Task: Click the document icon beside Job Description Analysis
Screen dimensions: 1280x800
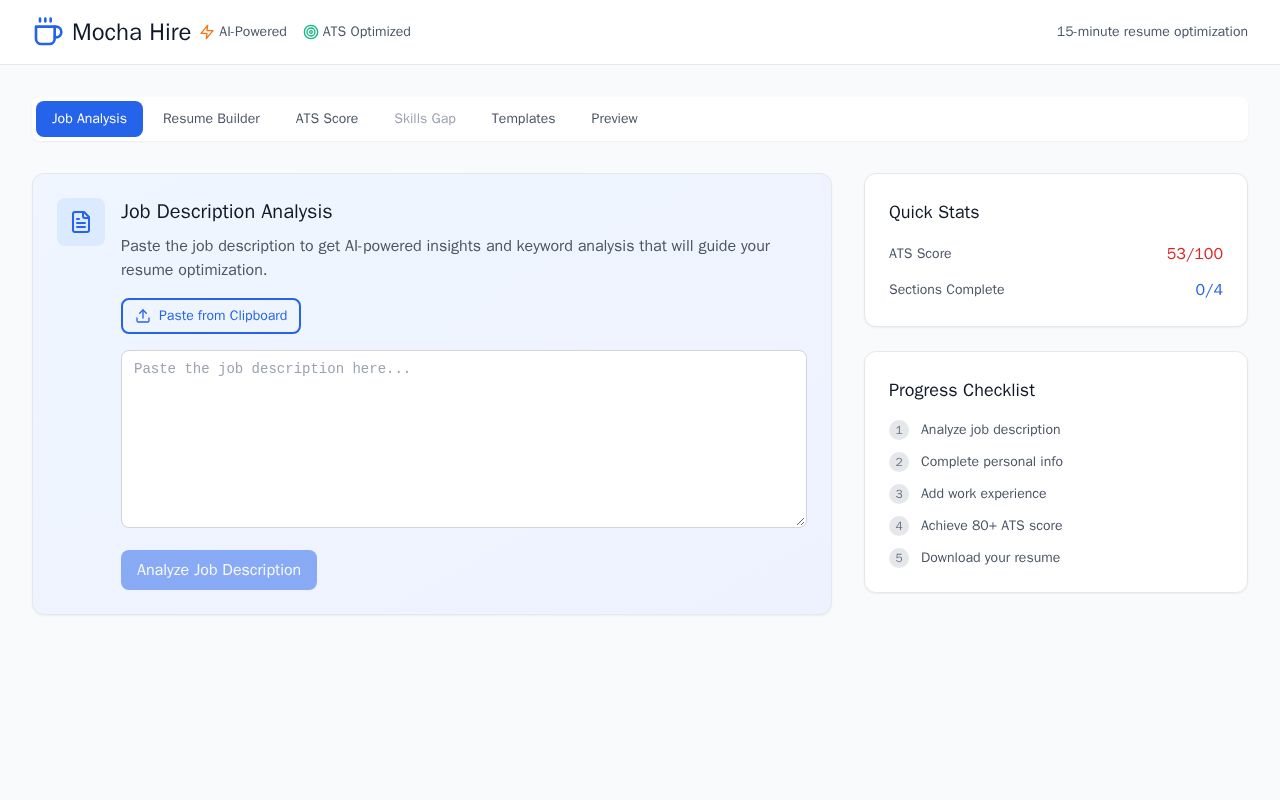Action: pos(81,222)
